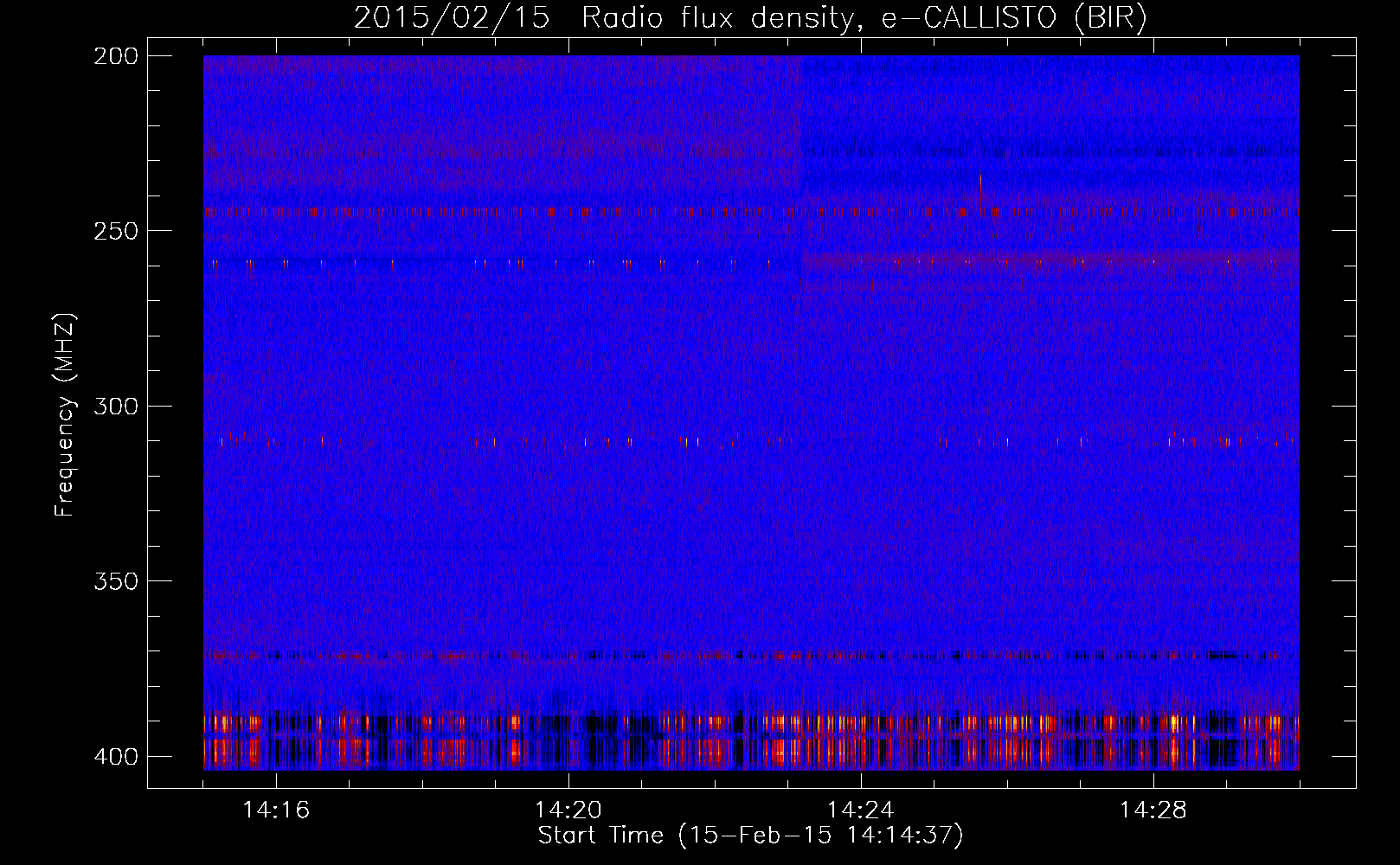This screenshot has height=865, width=1400.
Task: Click the 250 frequency tick label
Action: 115,231
